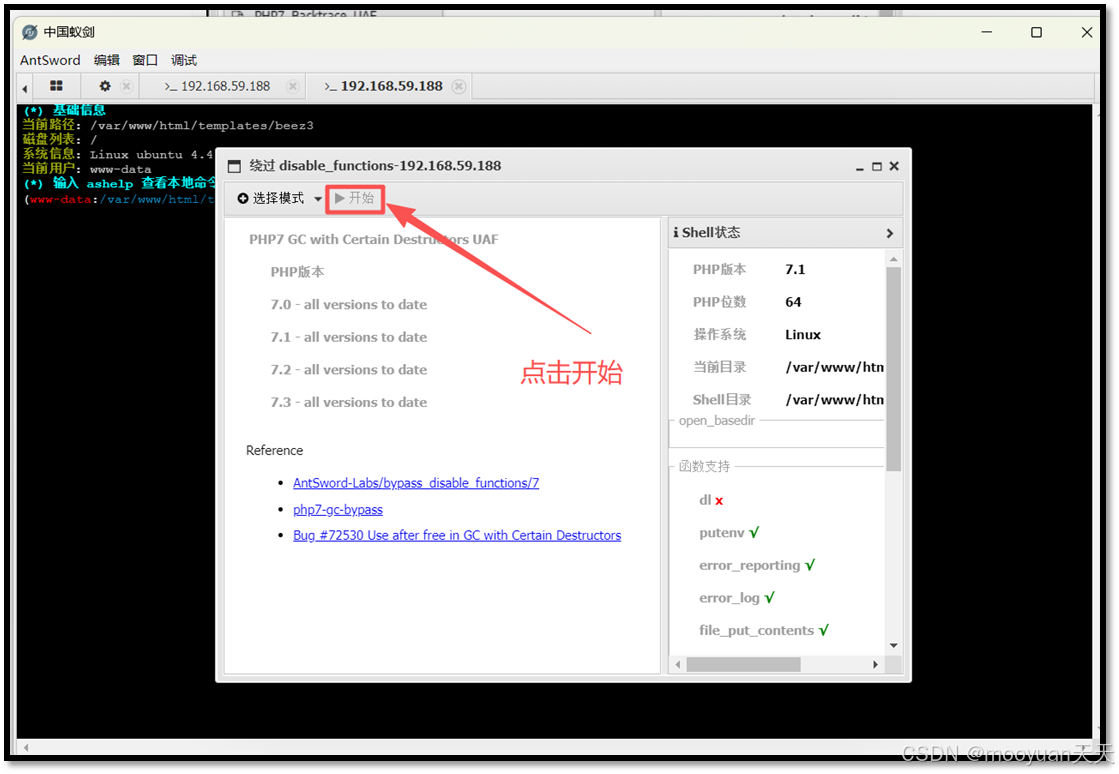Click the 当前目录 path value

tap(834, 367)
